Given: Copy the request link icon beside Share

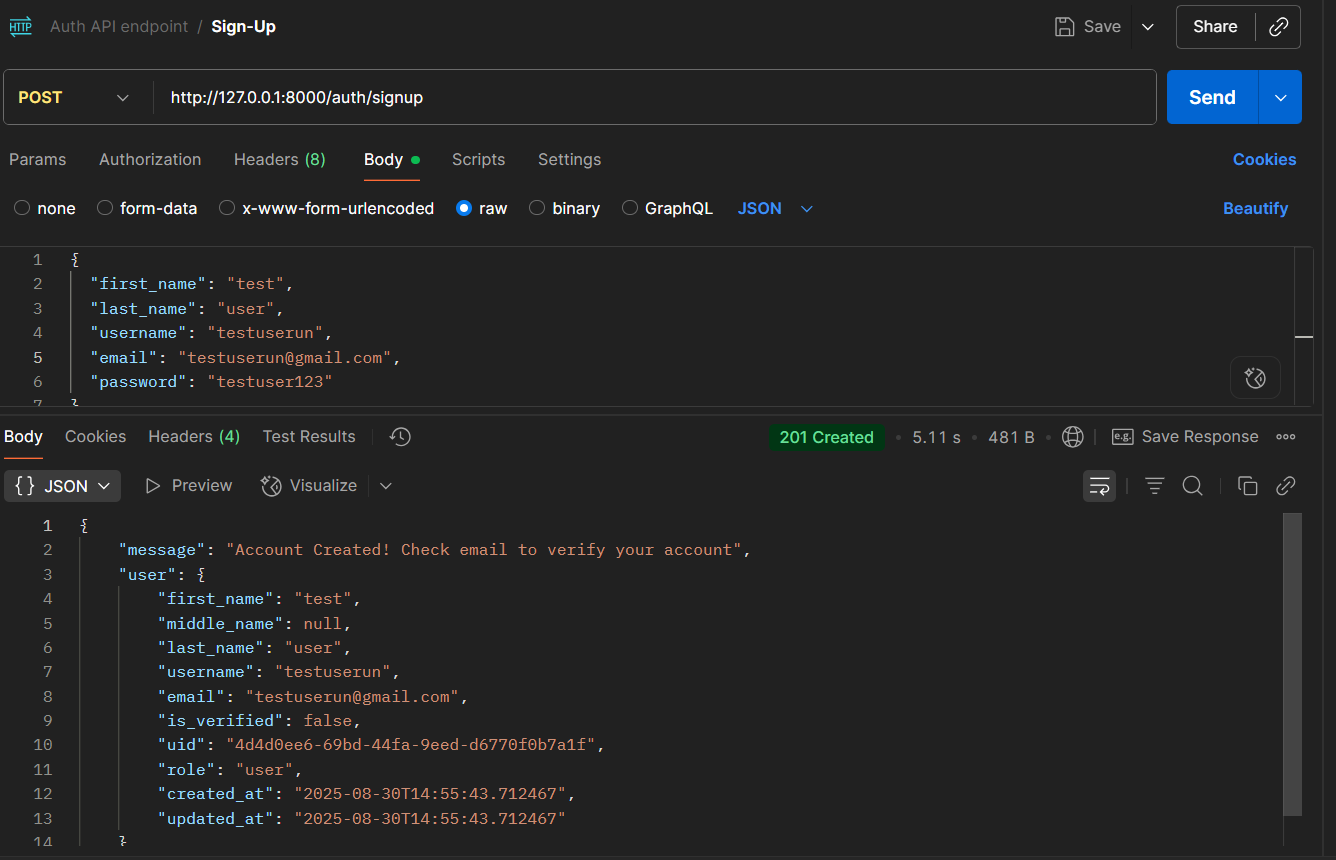Looking at the screenshot, I should [1278, 26].
